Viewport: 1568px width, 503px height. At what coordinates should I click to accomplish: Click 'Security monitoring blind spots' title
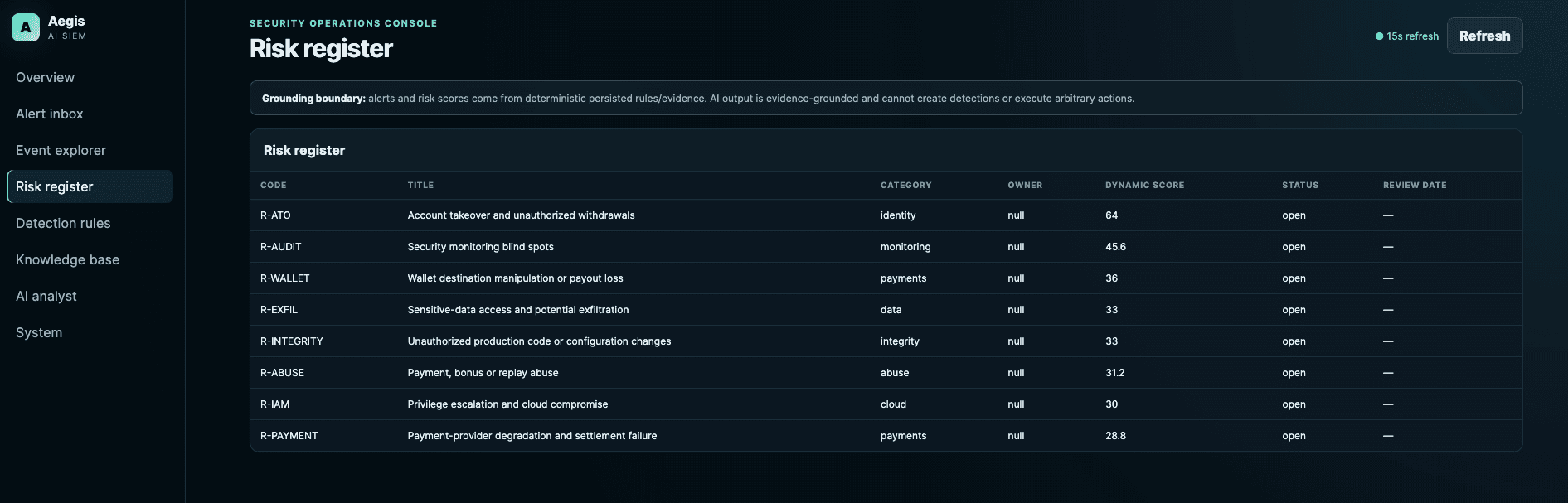pos(480,247)
